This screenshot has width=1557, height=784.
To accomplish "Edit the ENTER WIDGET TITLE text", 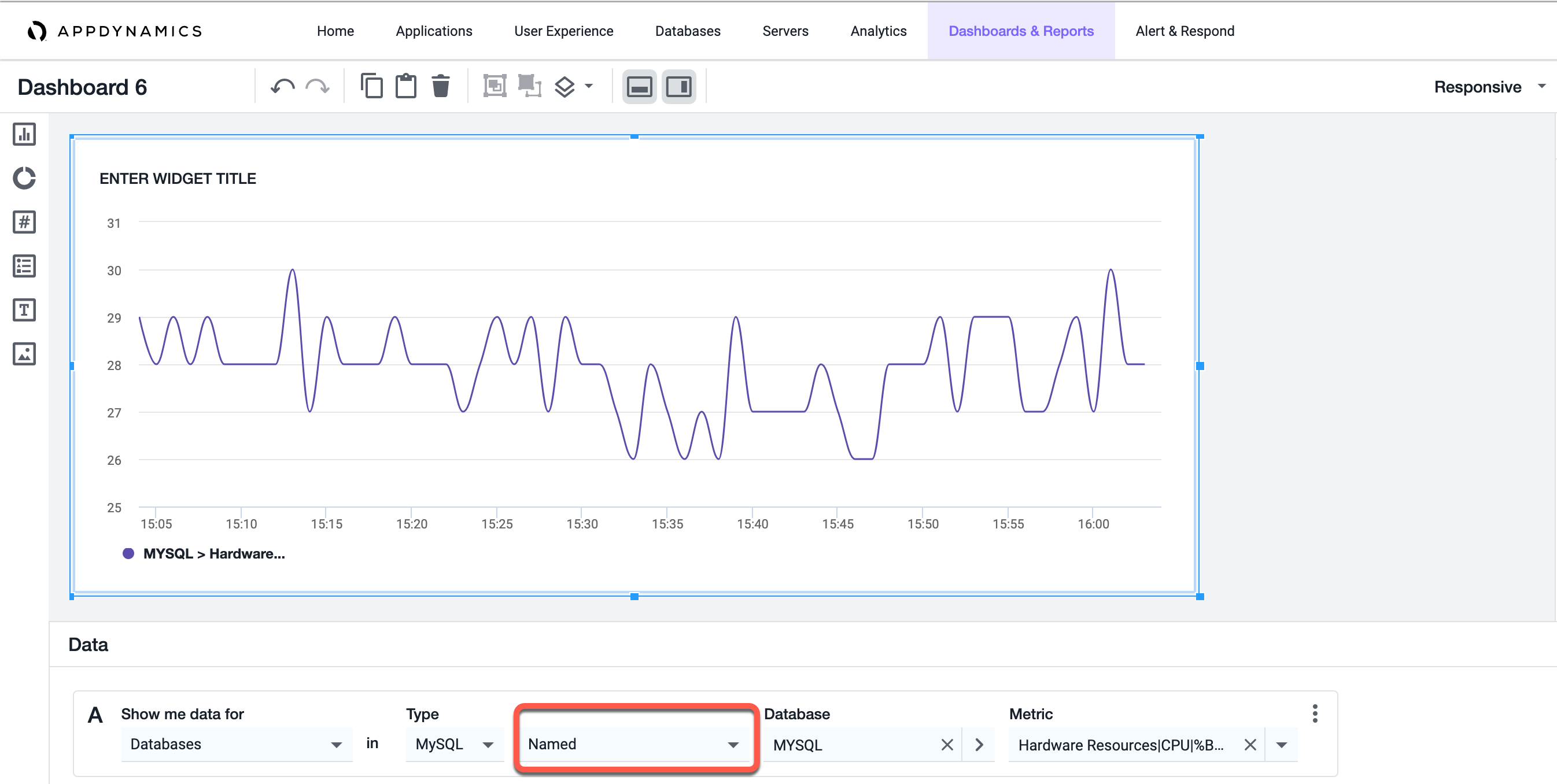I will click(178, 179).
